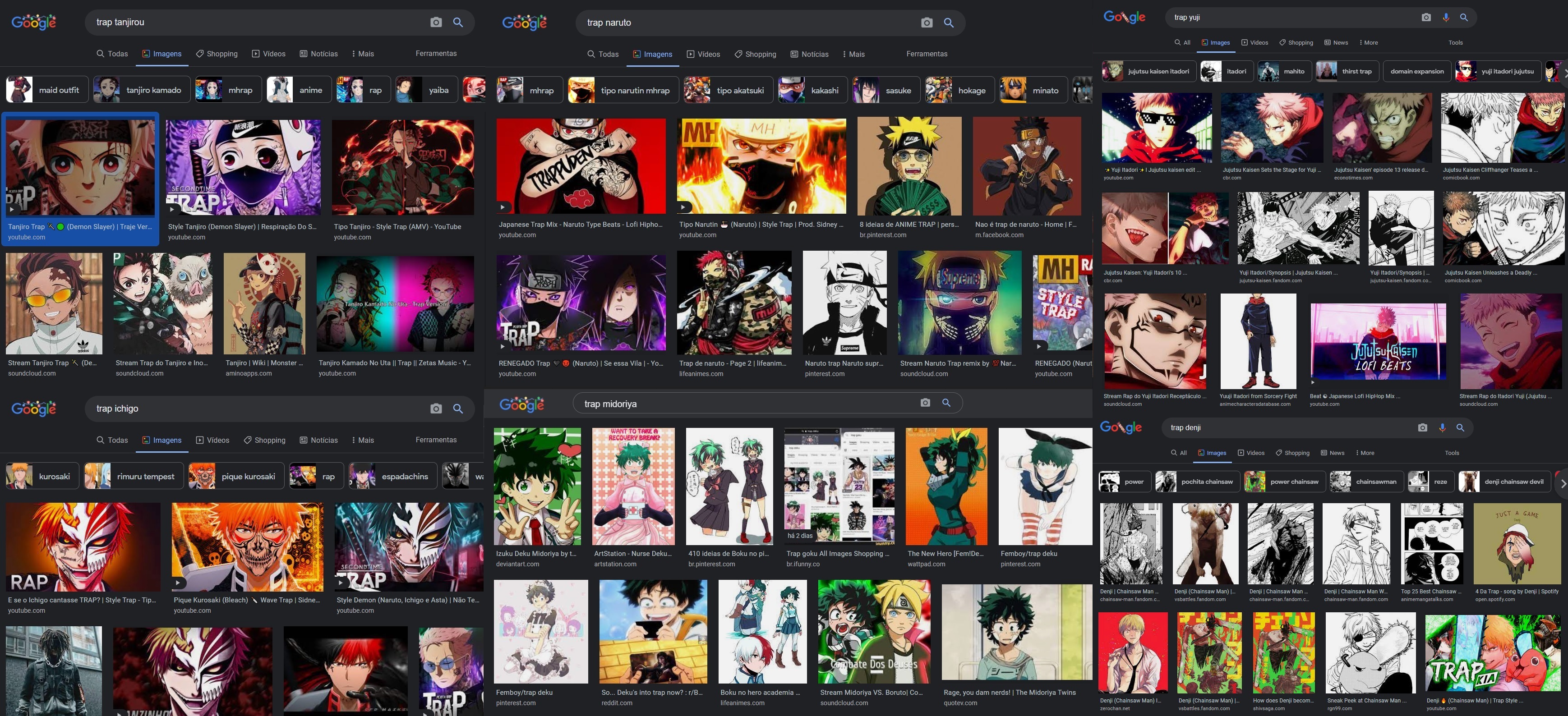
Task: Switch to 'Todas' tab in 'trap tanjirou' results
Action: coord(112,54)
